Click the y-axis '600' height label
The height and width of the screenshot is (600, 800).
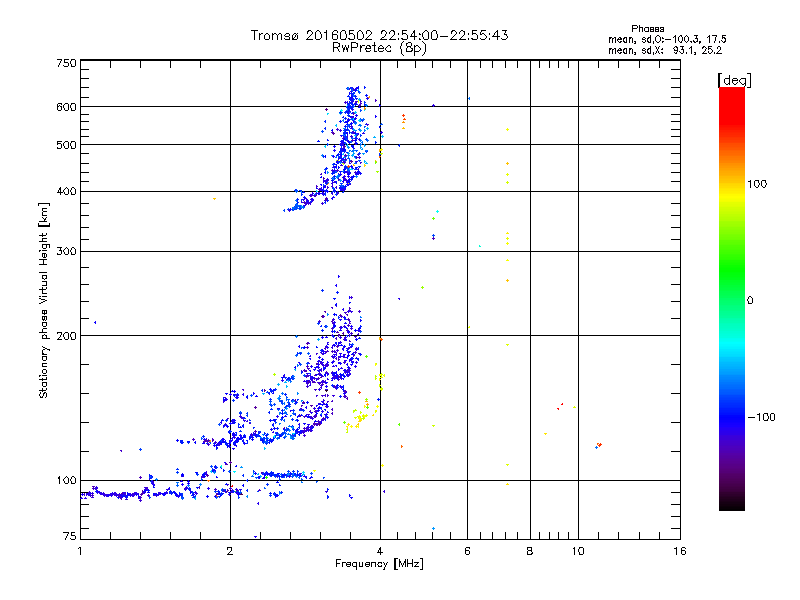tap(66, 107)
